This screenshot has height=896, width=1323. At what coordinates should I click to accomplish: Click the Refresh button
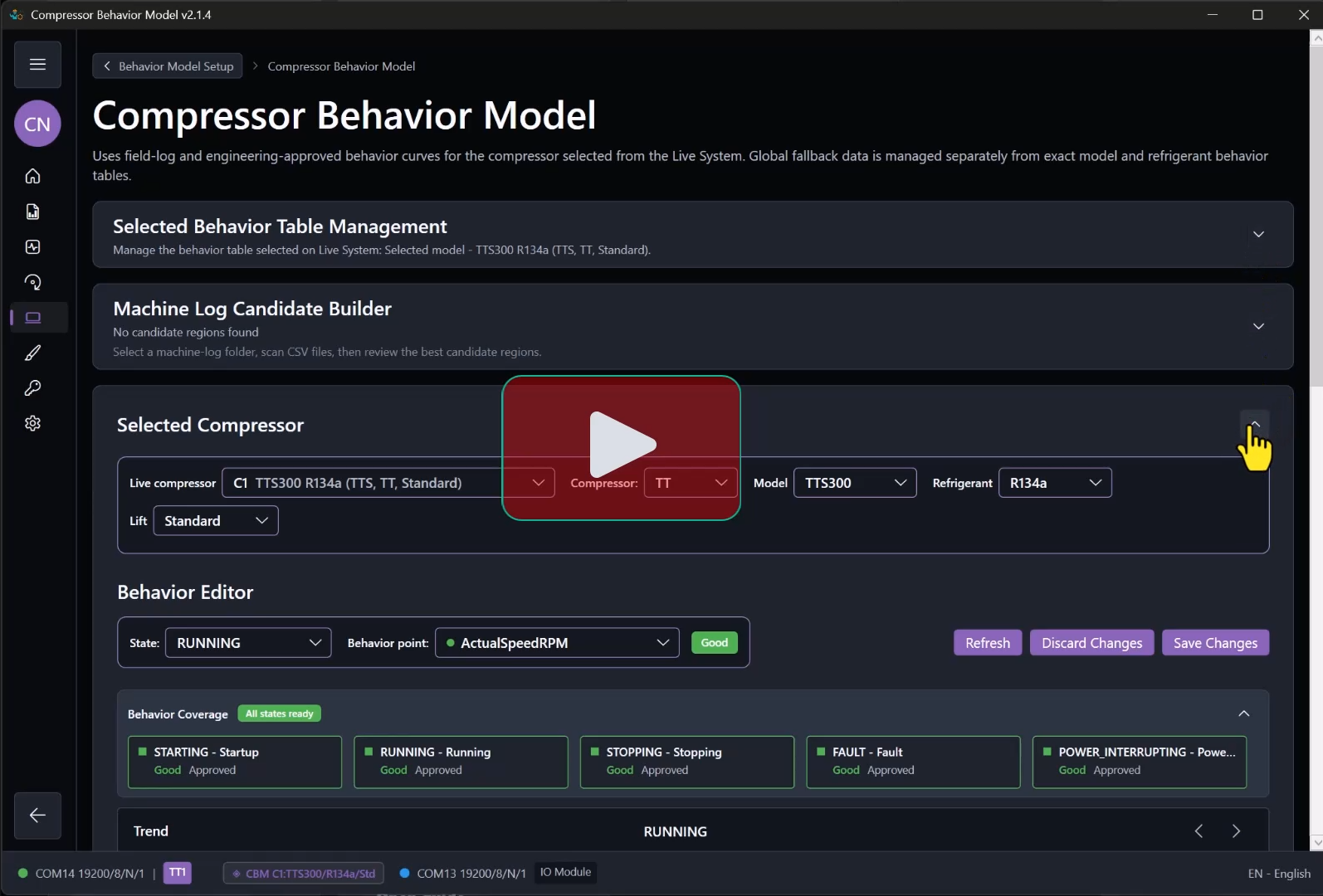click(988, 643)
